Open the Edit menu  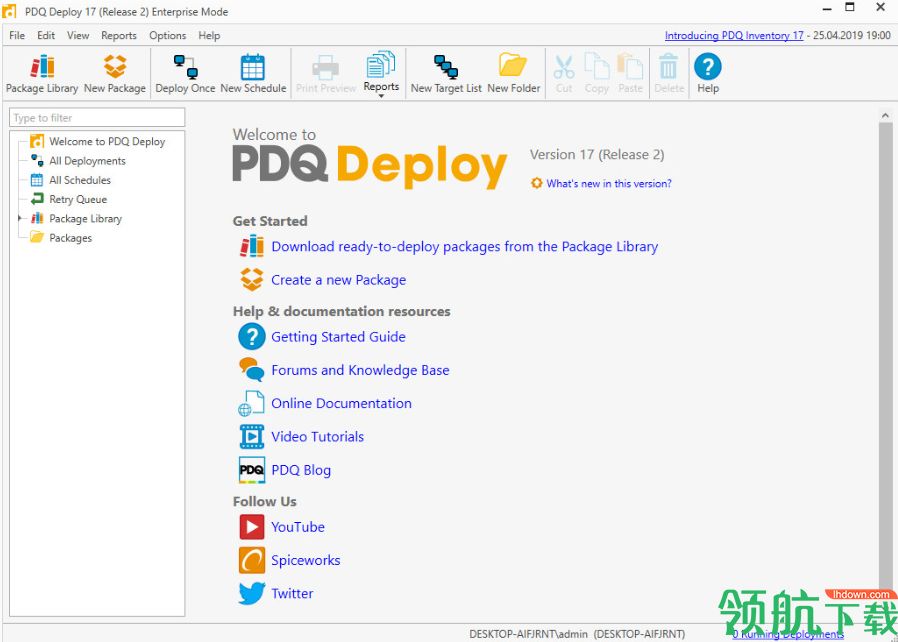pyautogui.click(x=46, y=36)
